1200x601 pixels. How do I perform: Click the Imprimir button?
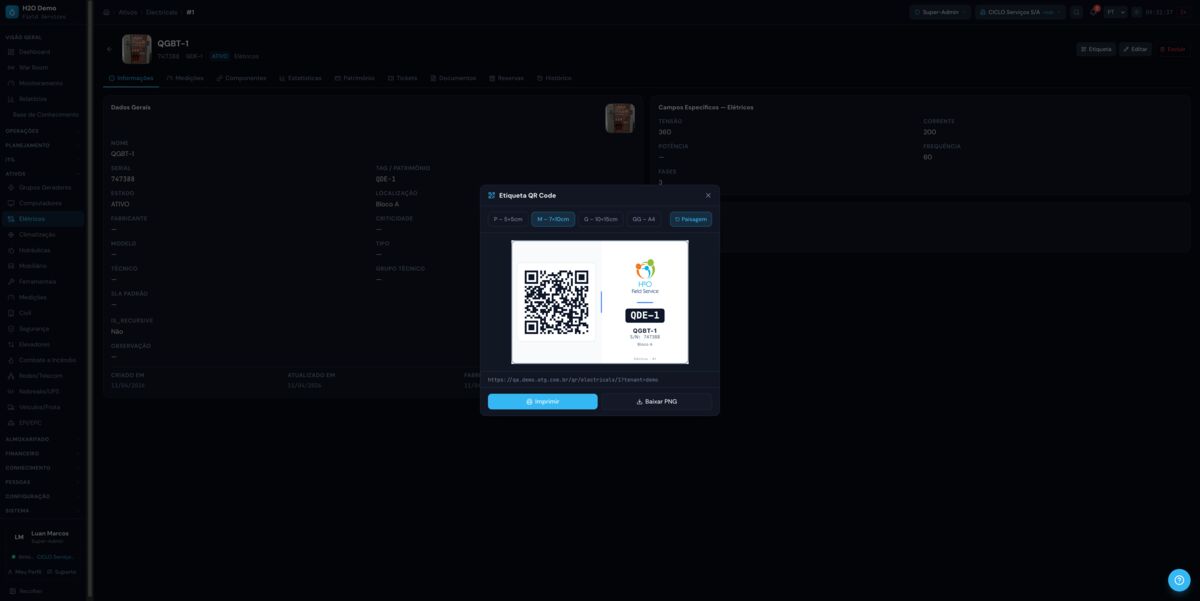point(542,401)
